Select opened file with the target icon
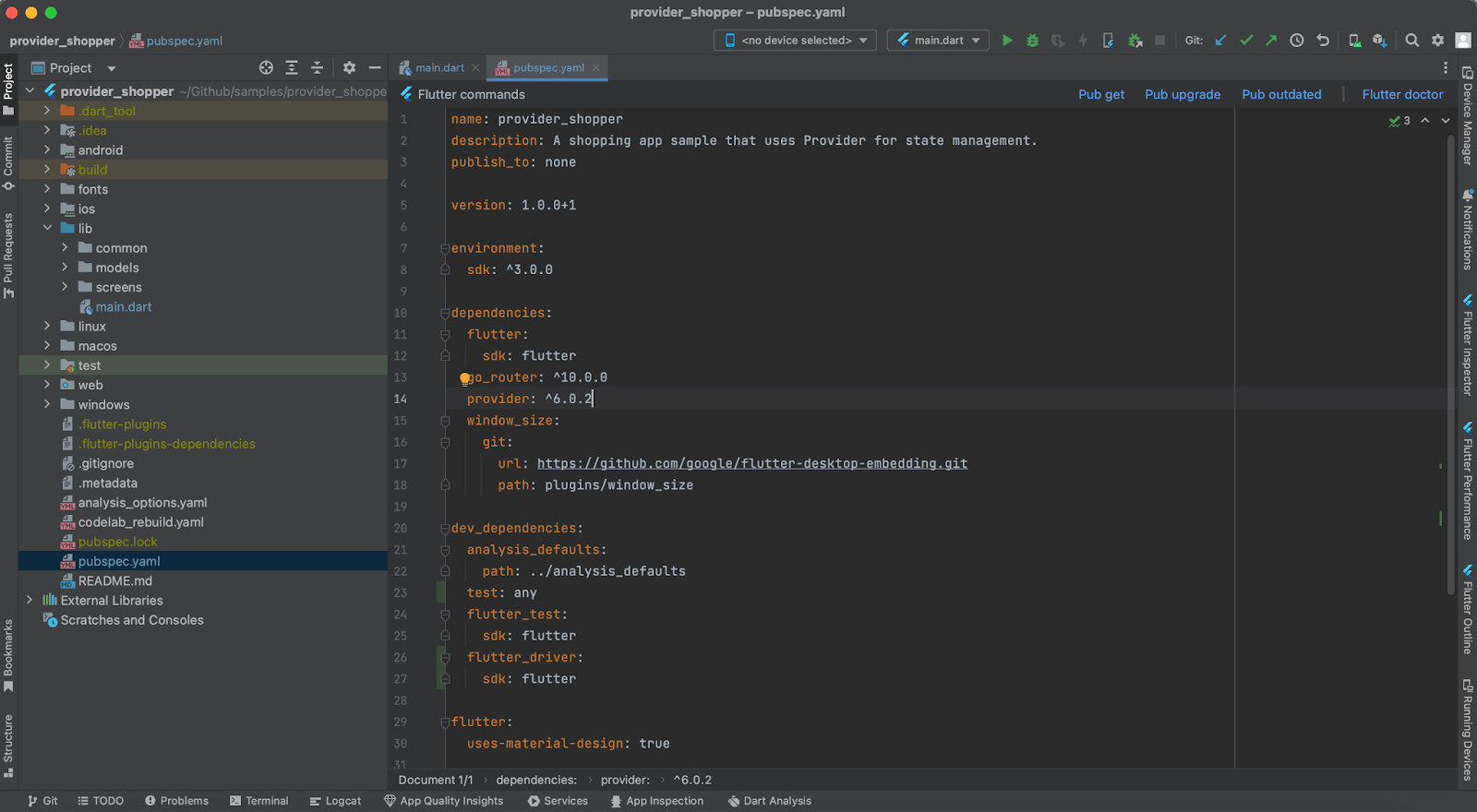The image size is (1477, 812). coord(266,67)
